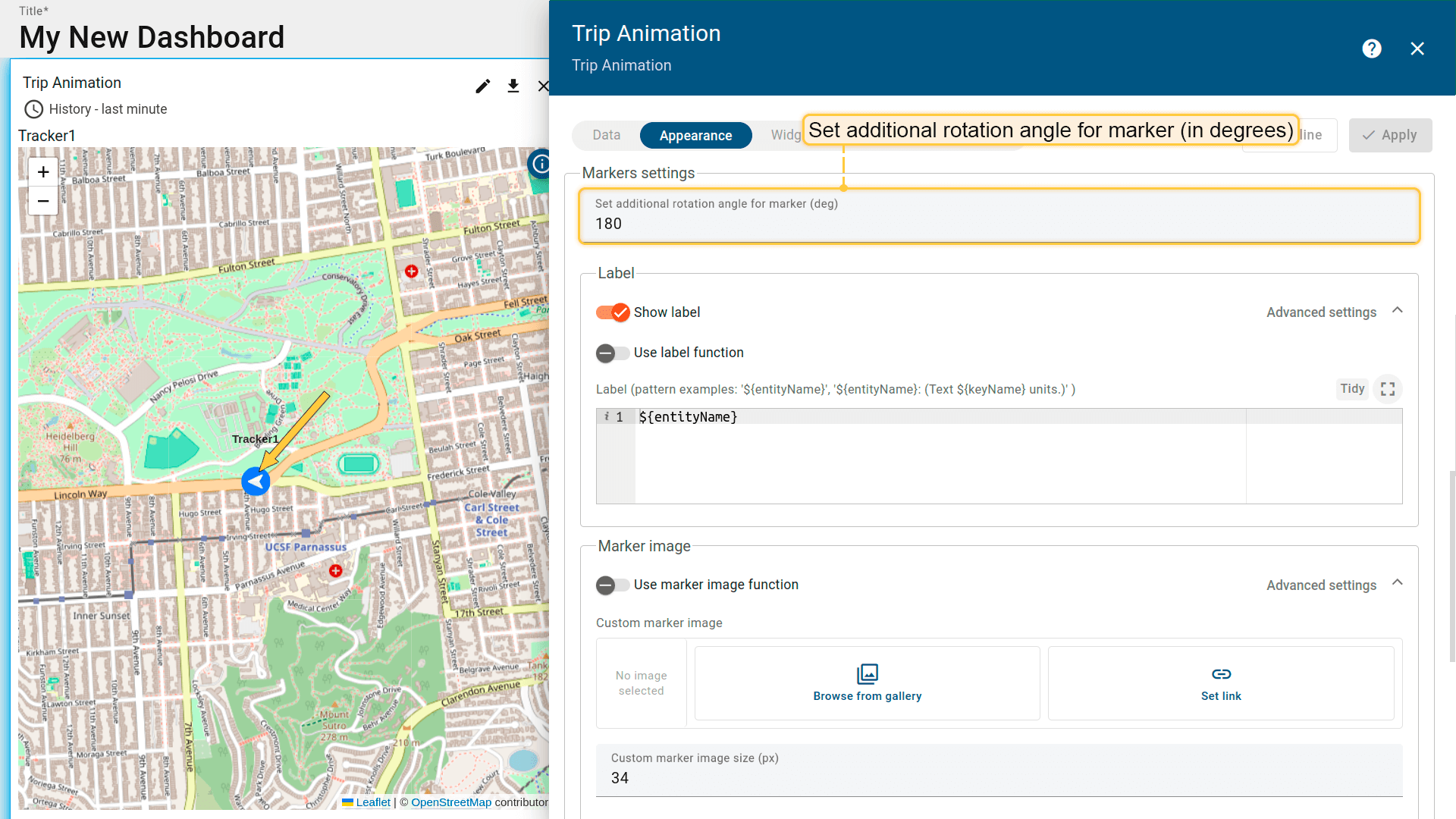The width and height of the screenshot is (1456, 819).
Task: Click the Set link chain icon
Action: [x=1221, y=673]
